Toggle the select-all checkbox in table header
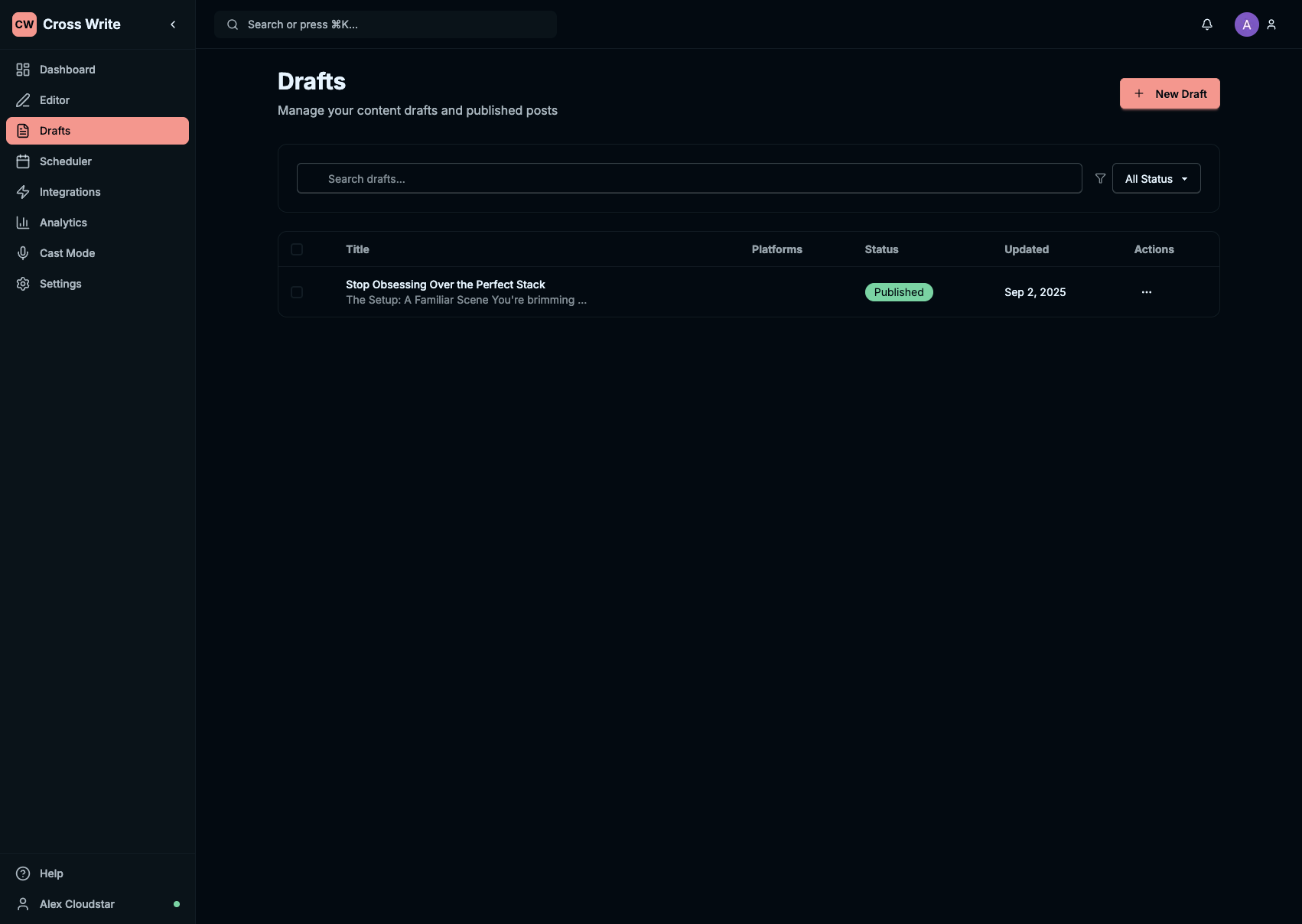This screenshot has height=924, width=1302. point(297,249)
